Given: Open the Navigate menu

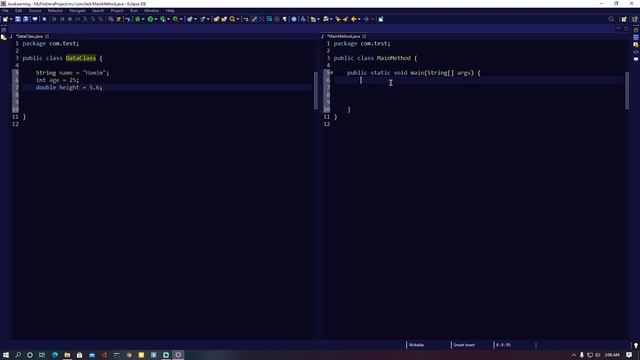Looking at the screenshot, I should [78, 11].
